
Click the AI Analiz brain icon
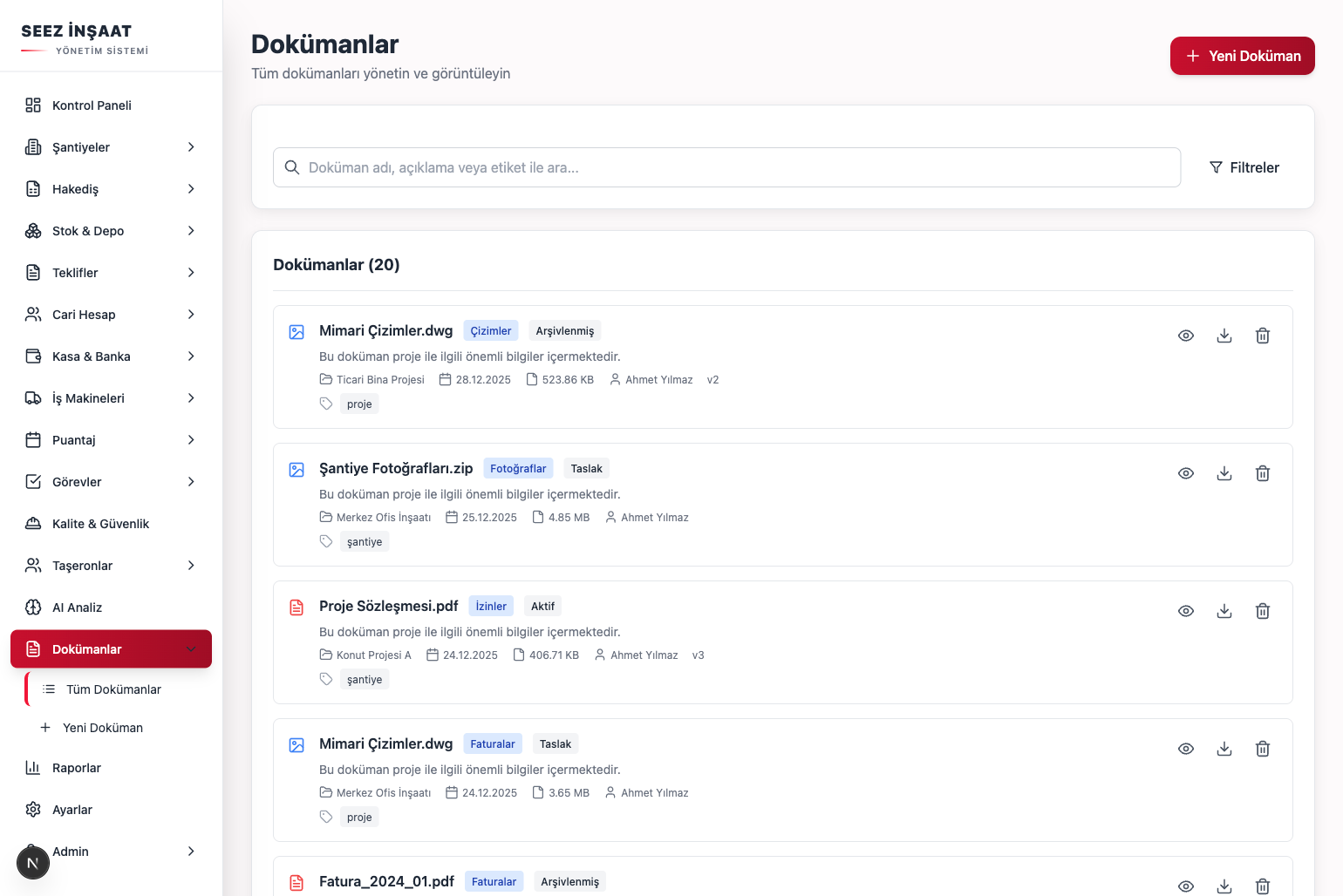click(33, 608)
